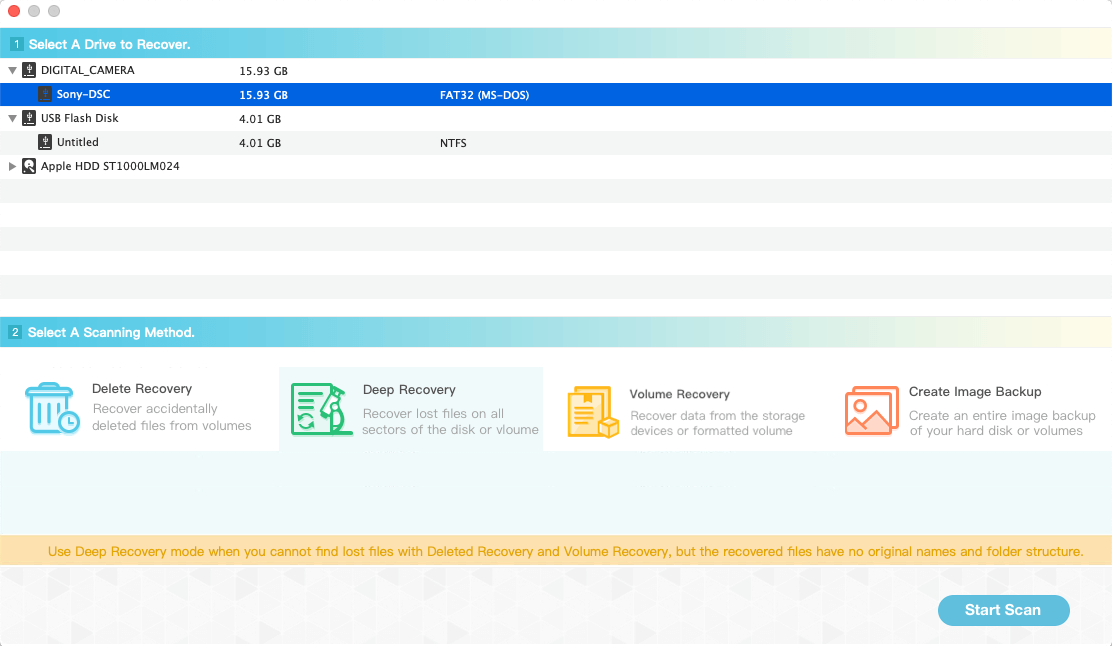Click the Select A Drive to Recover header
The width and height of the screenshot is (1112, 646).
click(109, 44)
